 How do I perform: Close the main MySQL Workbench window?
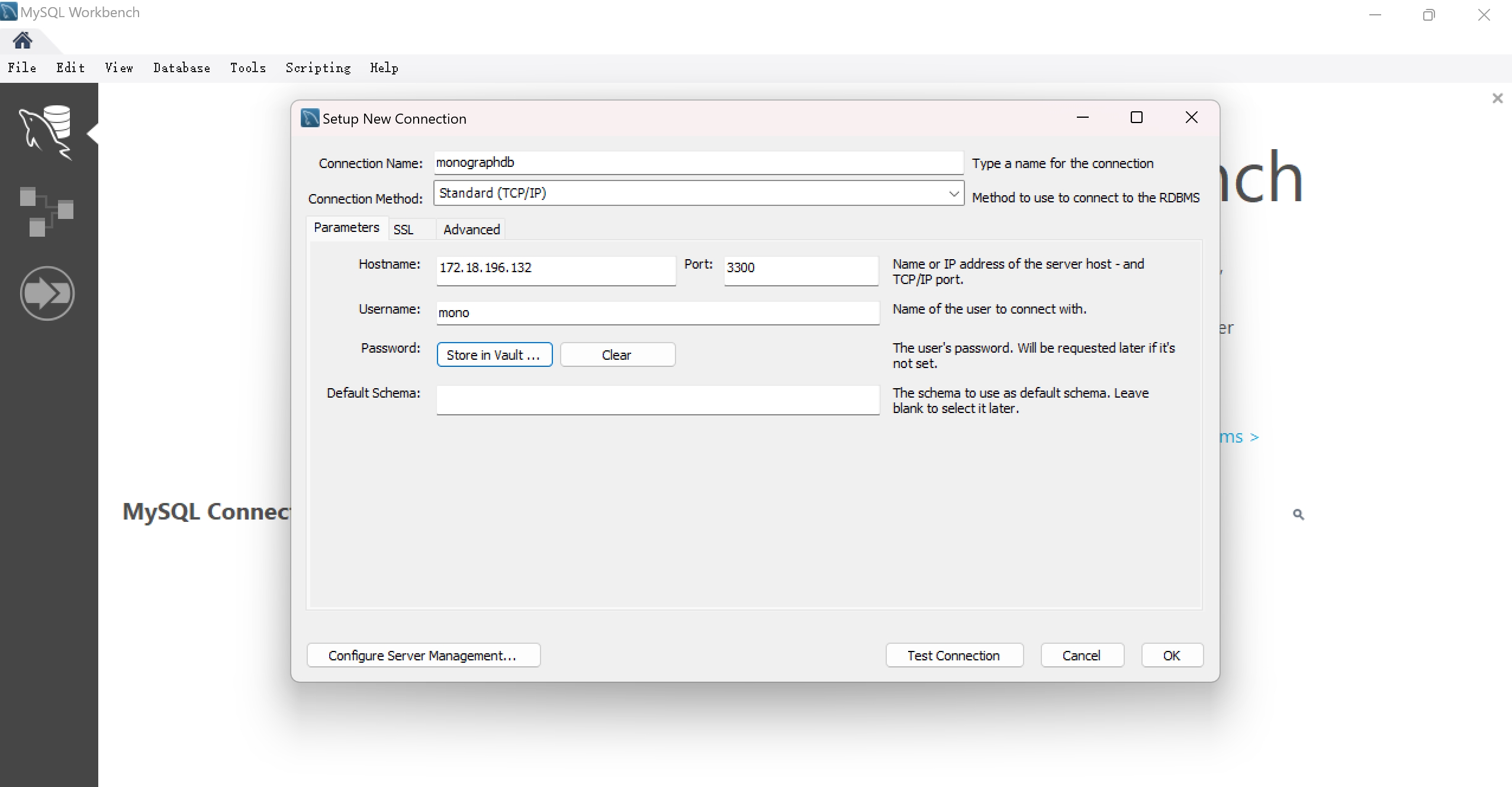pyautogui.click(x=1484, y=15)
